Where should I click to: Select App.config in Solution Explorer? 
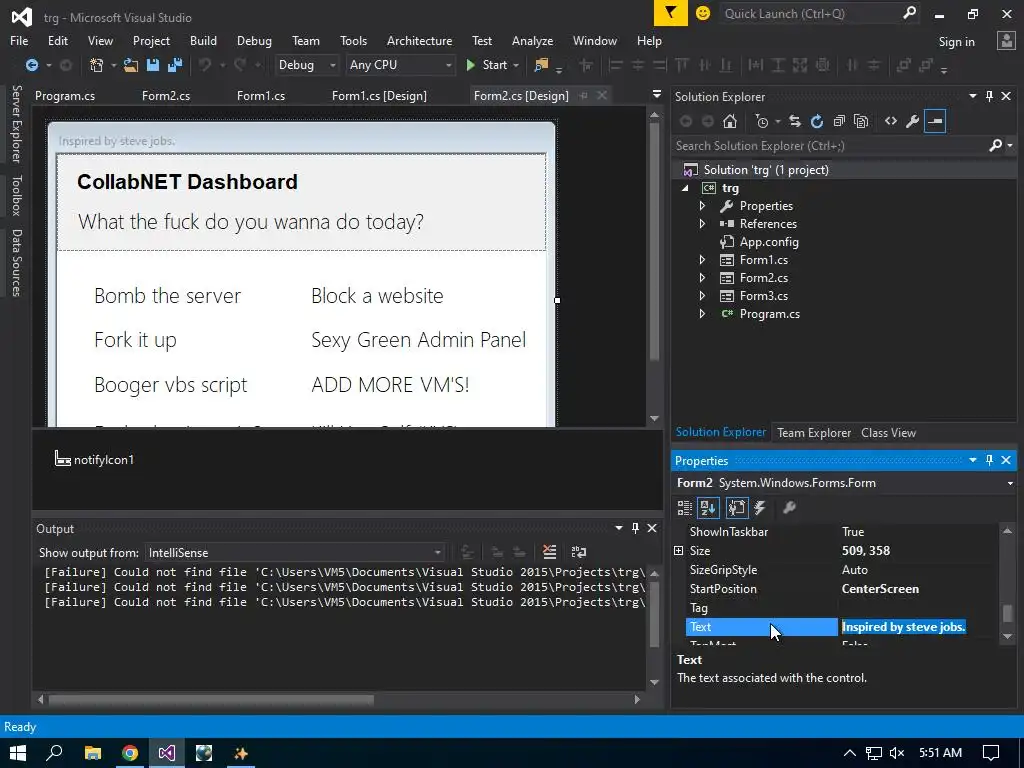pyautogui.click(x=769, y=242)
